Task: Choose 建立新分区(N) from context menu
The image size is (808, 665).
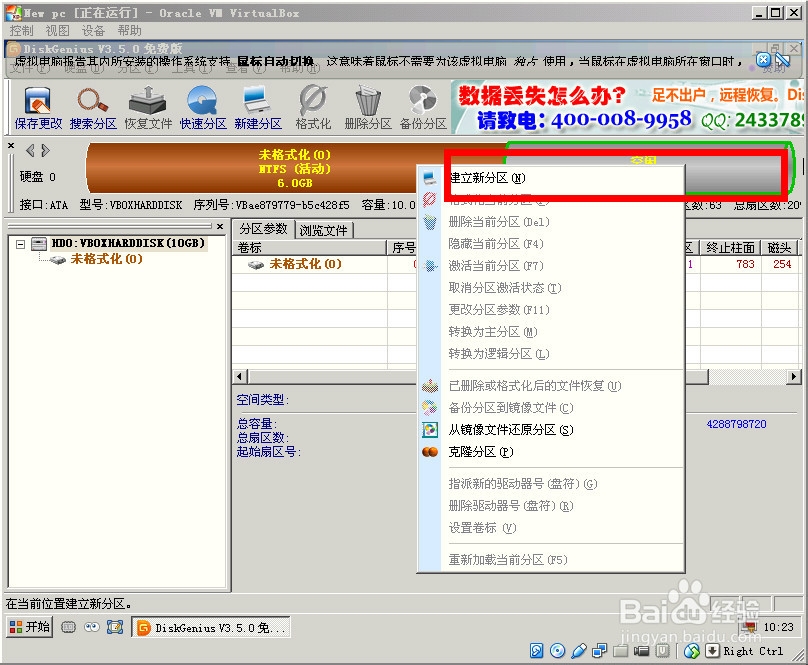Action: (x=551, y=178)
